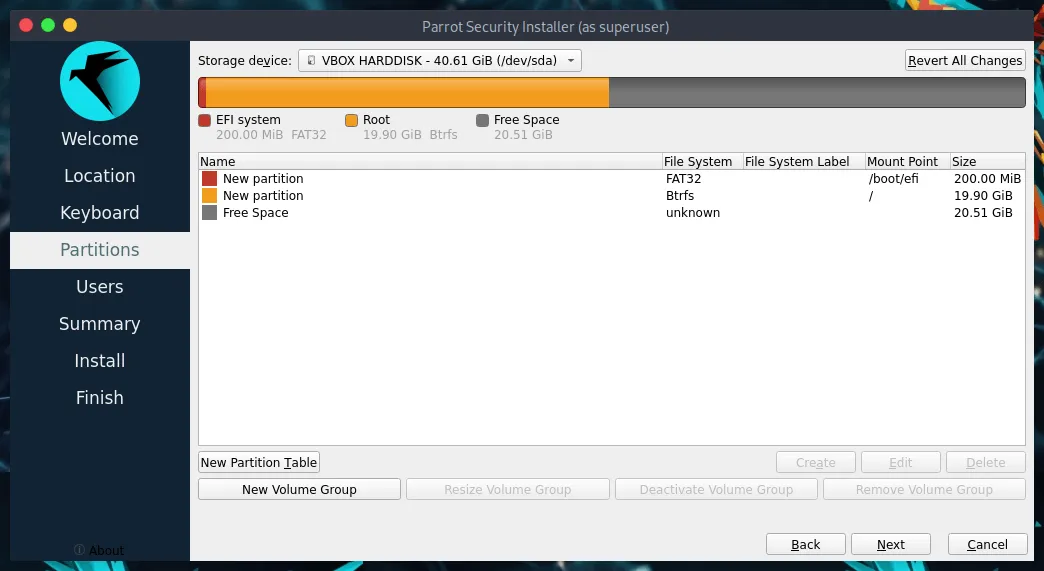Click the Create button
This screenshot has width=1044, height=571.
tap(816, 463)
